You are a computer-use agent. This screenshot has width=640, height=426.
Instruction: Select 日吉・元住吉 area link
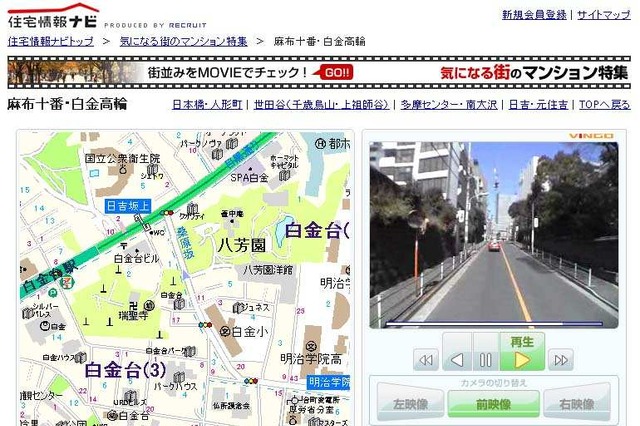(538, 104)
